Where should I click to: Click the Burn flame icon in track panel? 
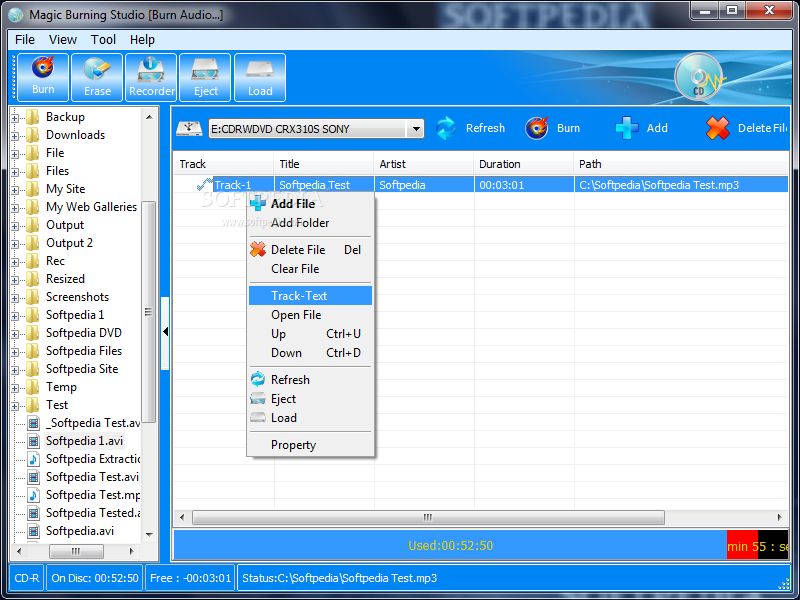point(537,128)
